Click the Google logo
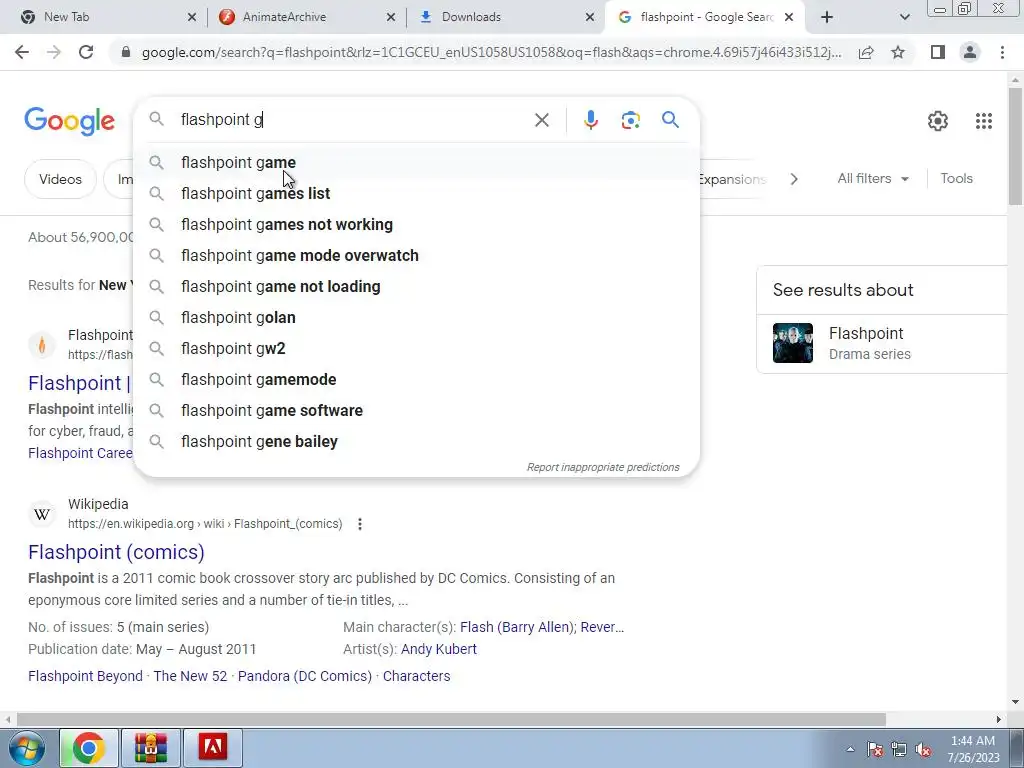 point(70,121)
